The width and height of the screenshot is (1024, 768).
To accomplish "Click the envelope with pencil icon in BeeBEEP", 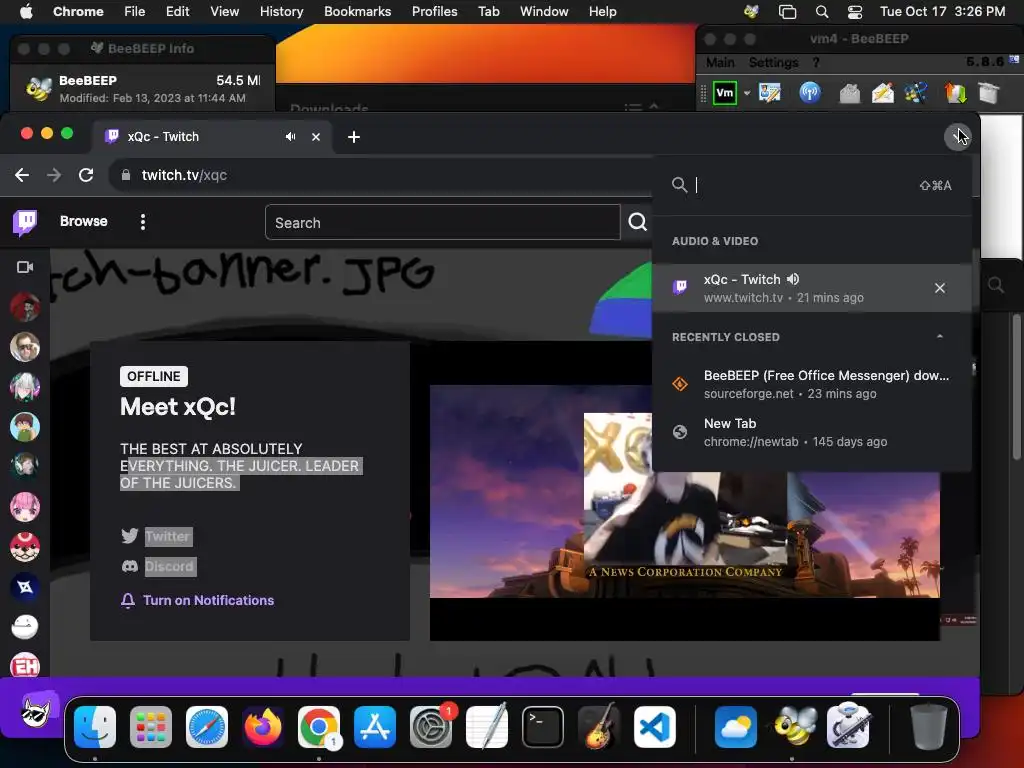I will [x=883, y=93].
